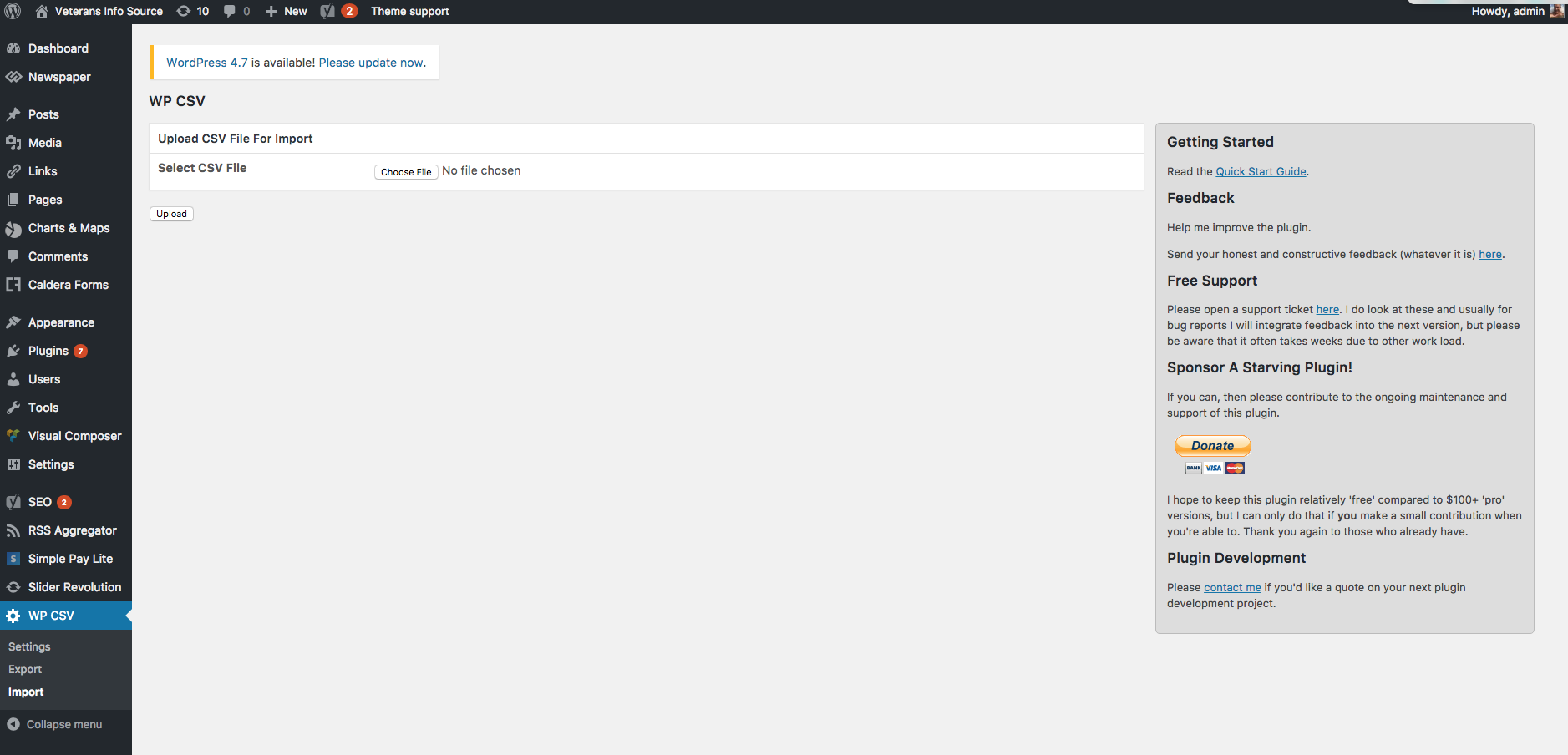This screenshot has width=1568, height=755.
Task: Click the Upload button
Action: pos(171,214)
